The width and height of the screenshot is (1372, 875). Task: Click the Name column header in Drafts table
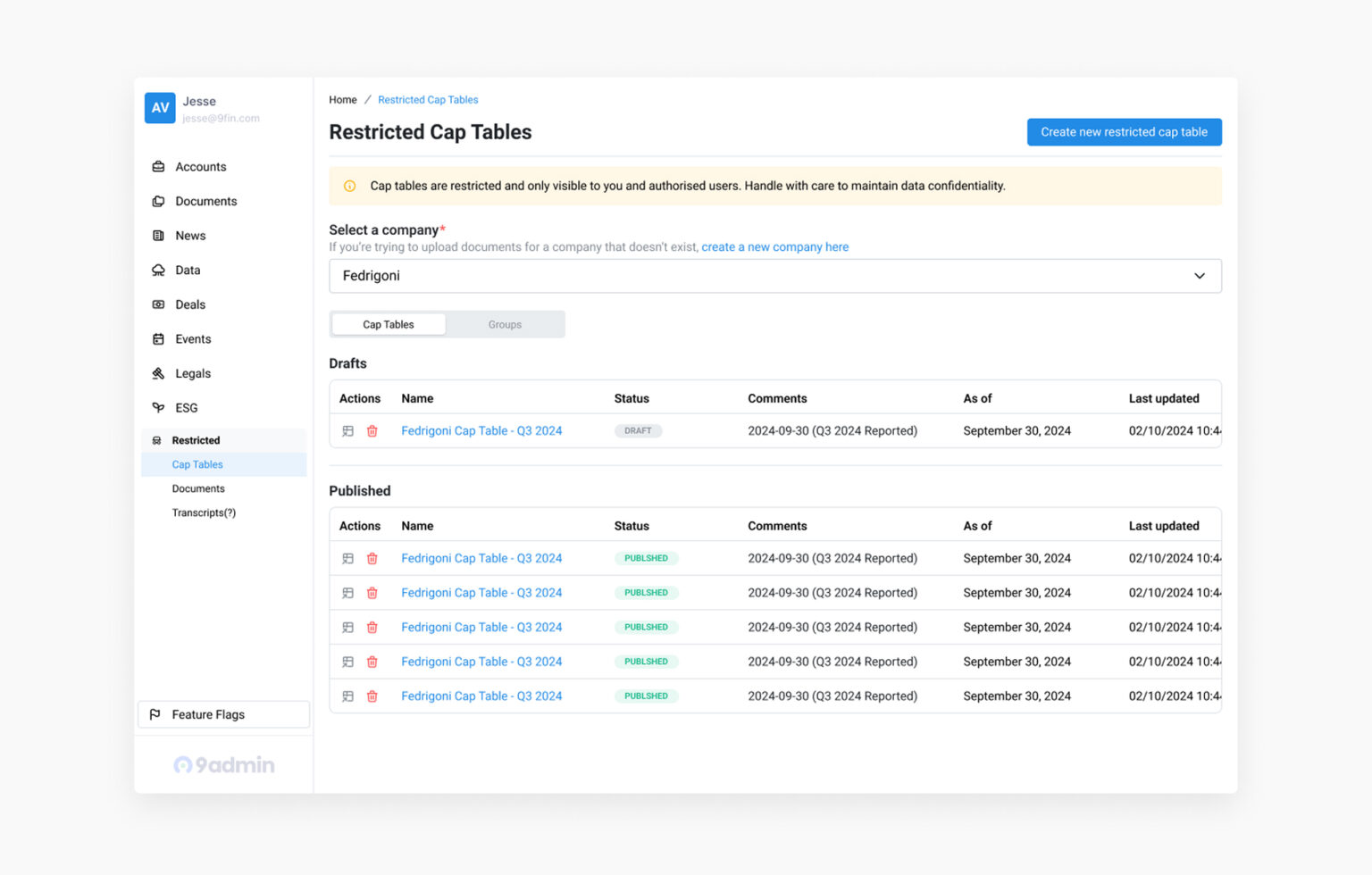[x=417, y=398]
